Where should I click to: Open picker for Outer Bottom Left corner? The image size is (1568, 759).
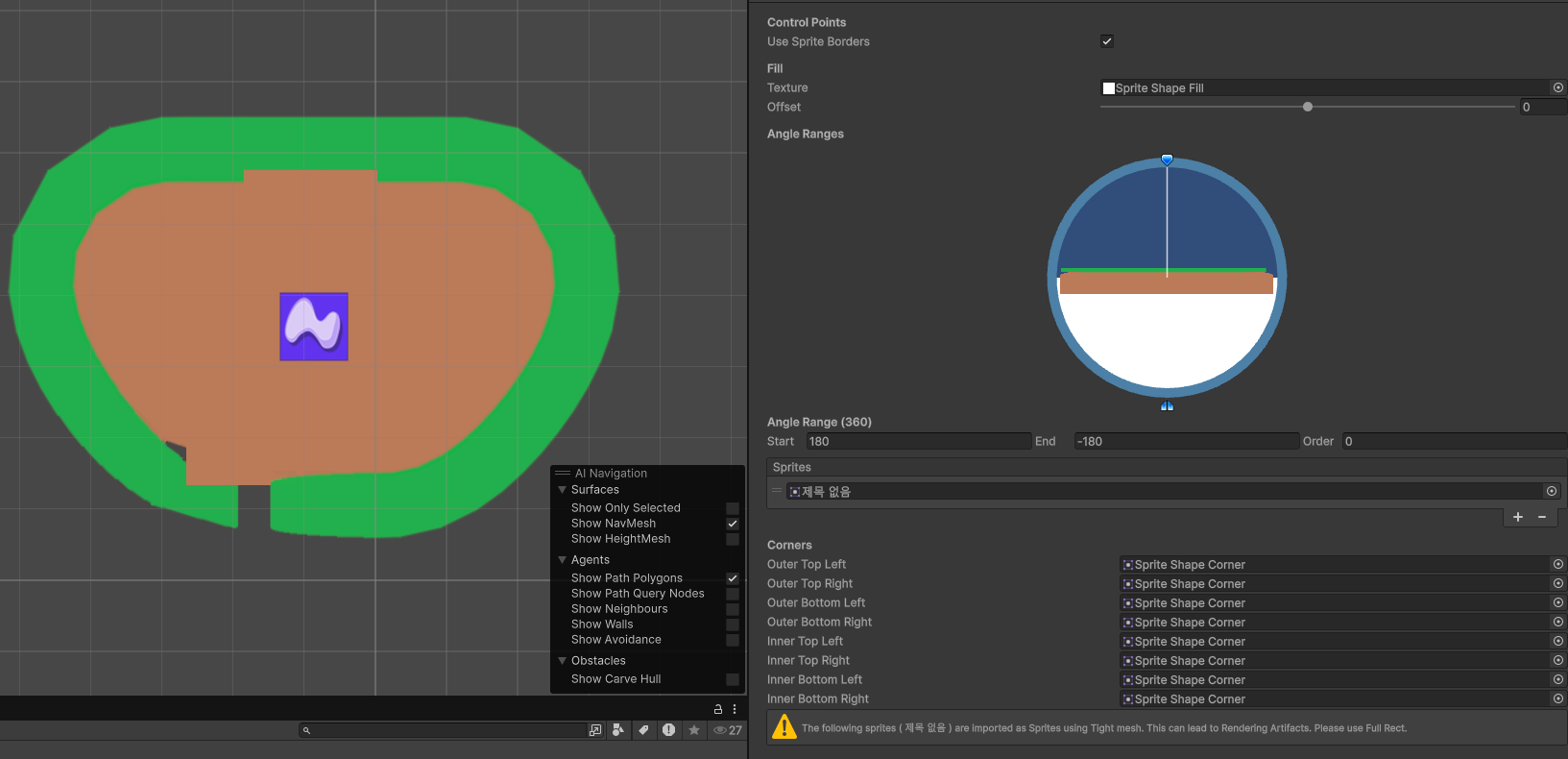pos(1558,602)
